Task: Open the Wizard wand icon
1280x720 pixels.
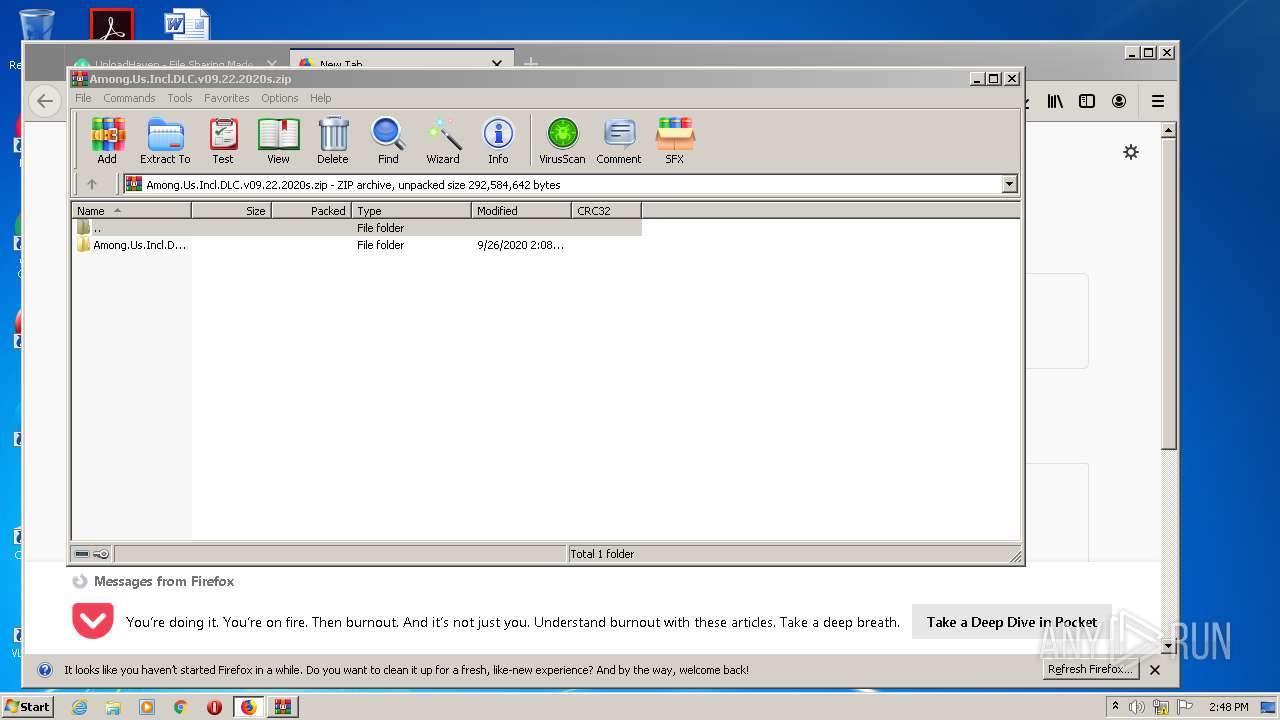Action: click(x=443, y=140)
